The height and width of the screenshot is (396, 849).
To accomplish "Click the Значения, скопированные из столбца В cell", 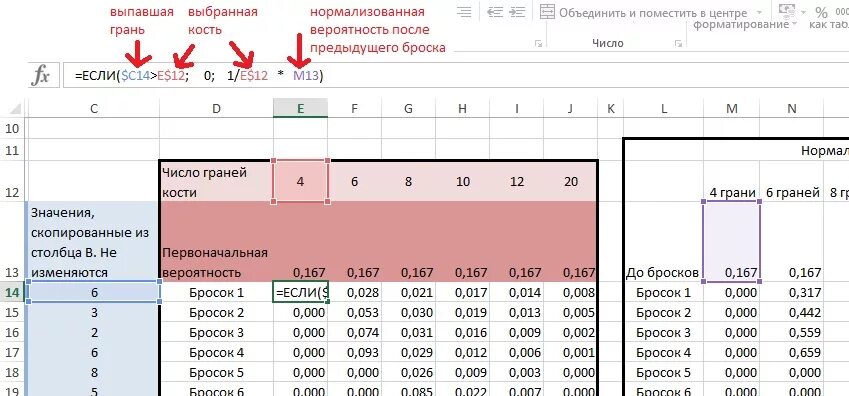I will click(x=94, y=242).
